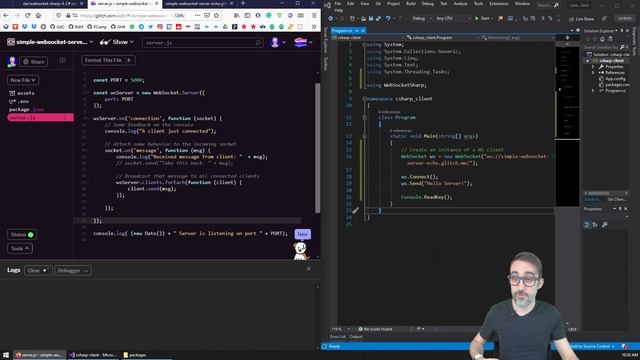Click Undo icon in Visual Studio toolbar
The height and width of the screenshot is (360, 640).
click(x=388, y=18)
